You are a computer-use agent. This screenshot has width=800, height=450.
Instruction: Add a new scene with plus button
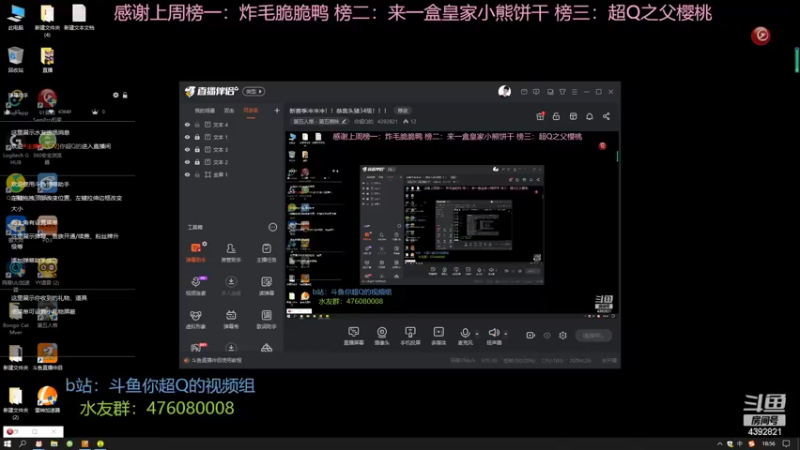(x=277, y=110)
